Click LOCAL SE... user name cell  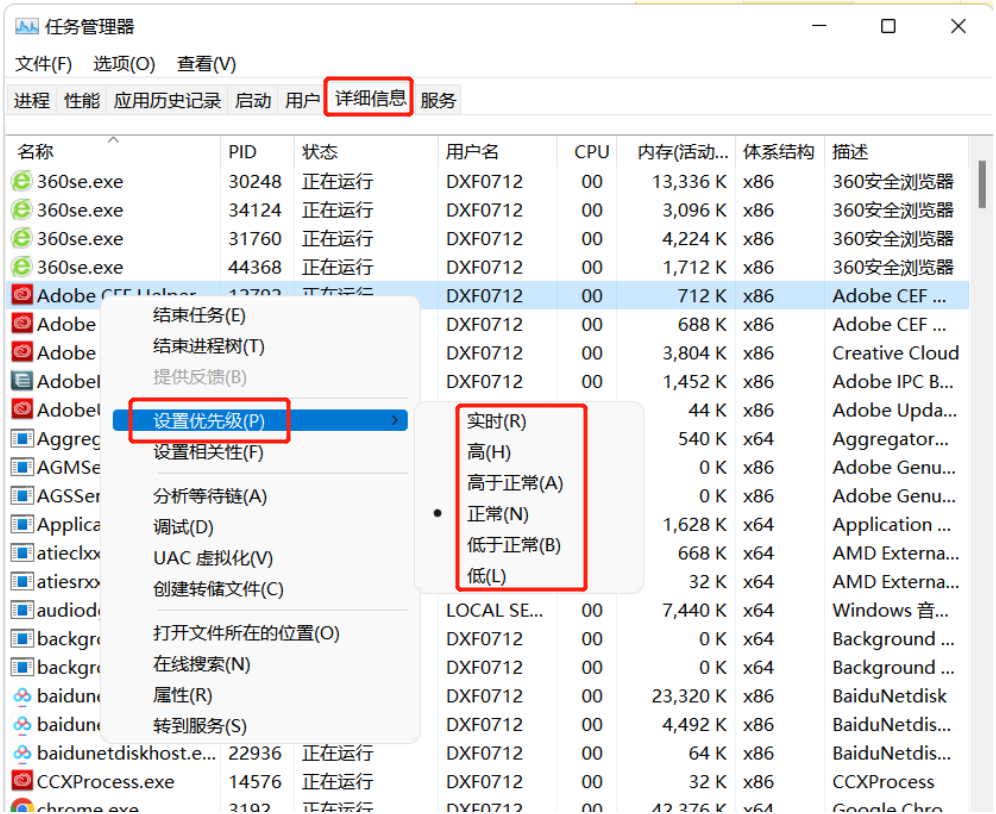tap(495, 610)
